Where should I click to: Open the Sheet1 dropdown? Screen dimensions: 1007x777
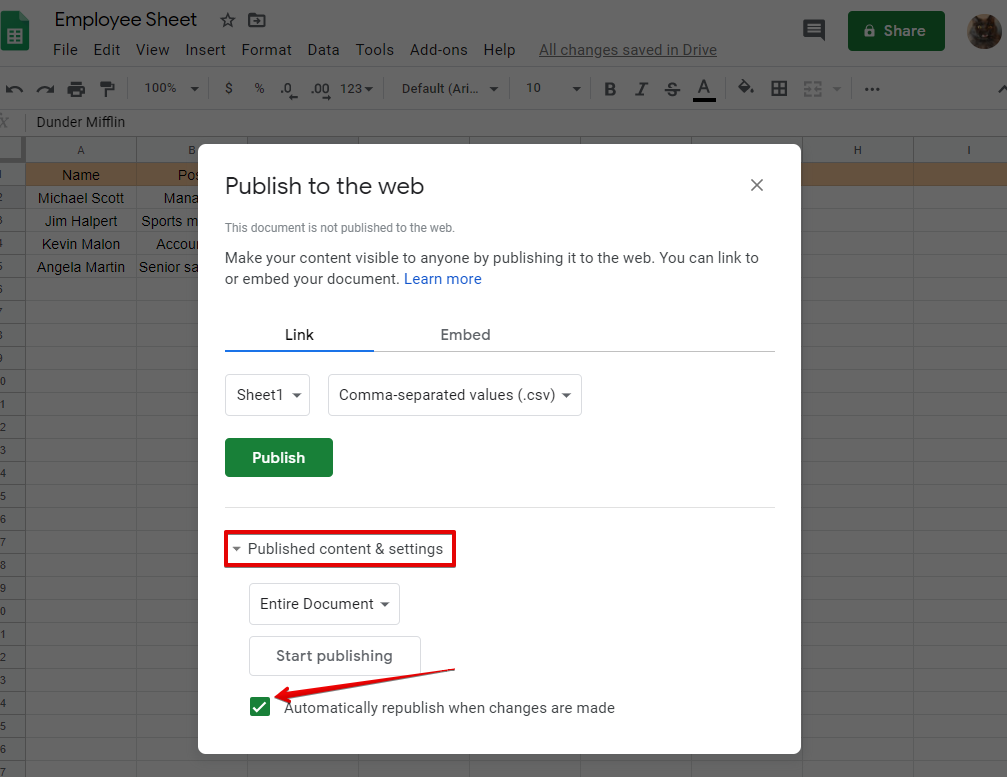[x=267, y=395]
